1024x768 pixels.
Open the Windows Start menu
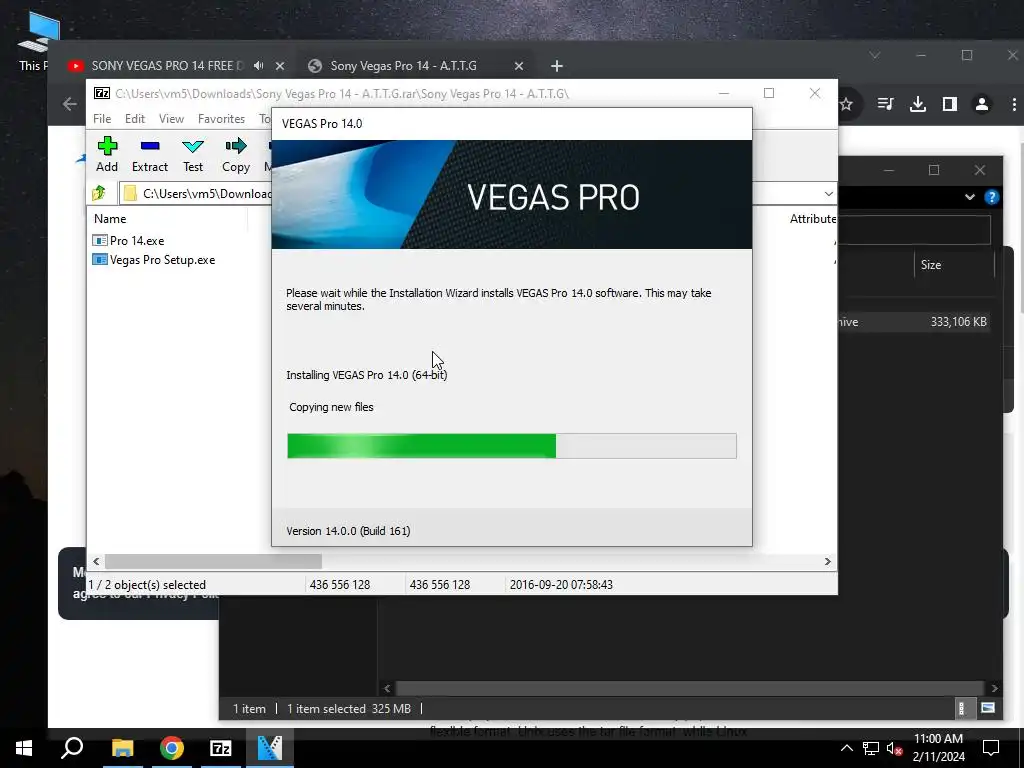[24, 748]
